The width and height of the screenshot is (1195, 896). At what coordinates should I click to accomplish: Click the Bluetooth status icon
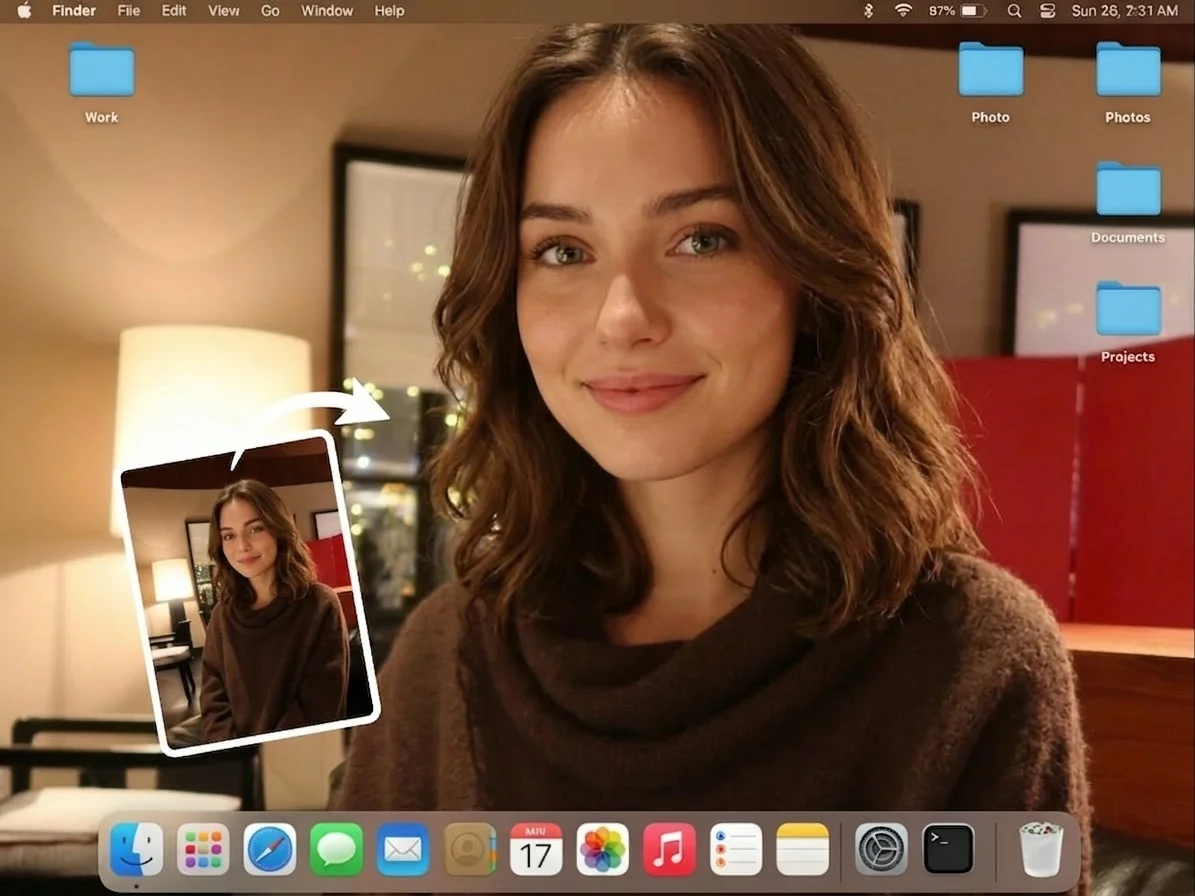868,11
